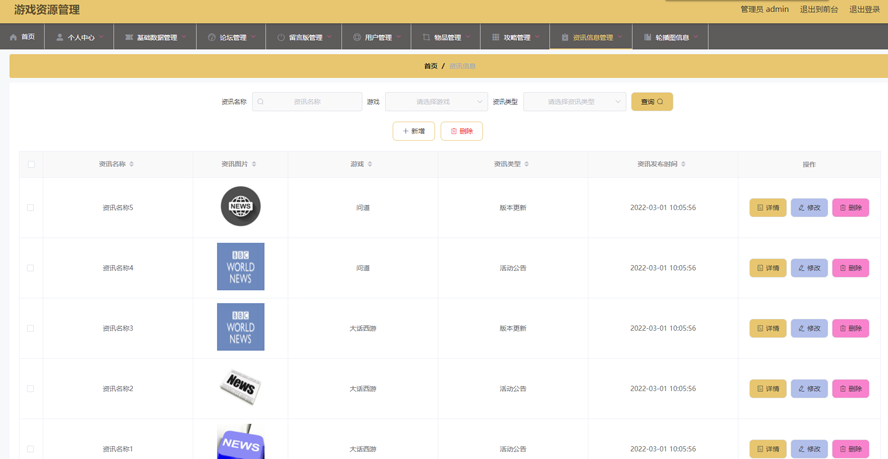Click 退出到前台 link

pyautogui.click(x=818, y=9)
